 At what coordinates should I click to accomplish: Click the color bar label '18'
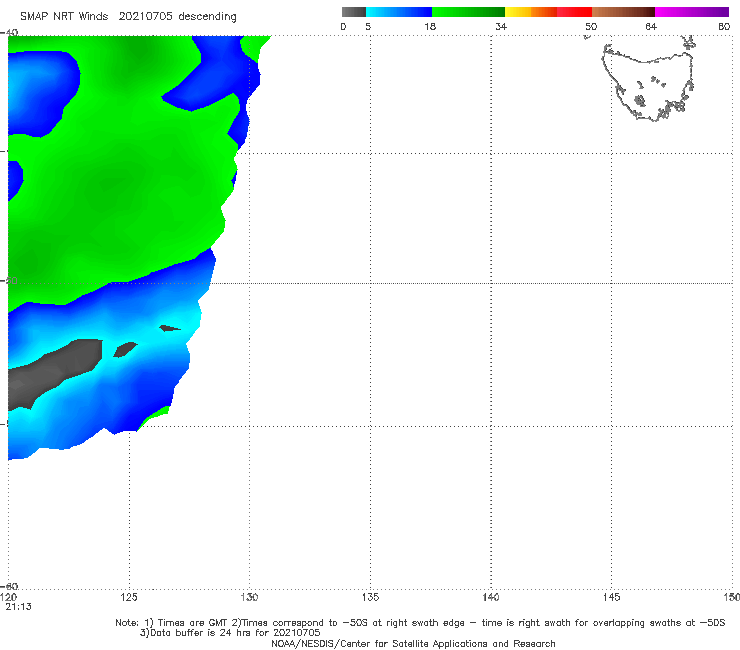pos(430,27)
